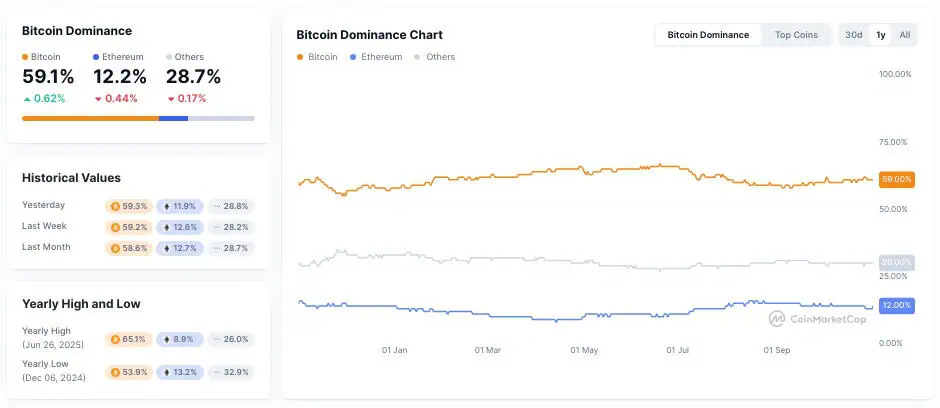This screenshot has width=940, height=408.
Task: Click the orange 59.00% chart value label
Action: (896, 179)
